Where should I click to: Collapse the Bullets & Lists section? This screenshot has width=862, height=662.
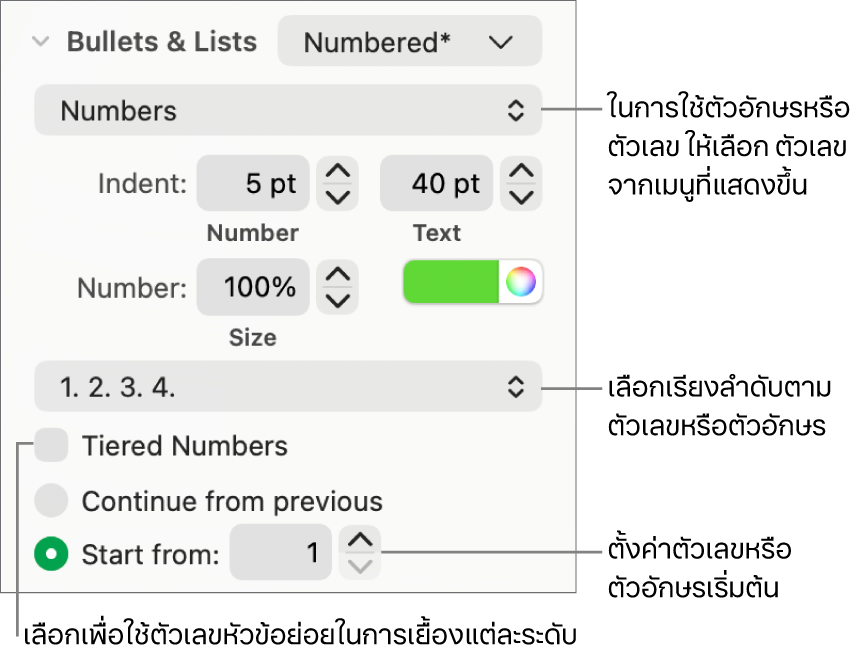tap(40, 43)
